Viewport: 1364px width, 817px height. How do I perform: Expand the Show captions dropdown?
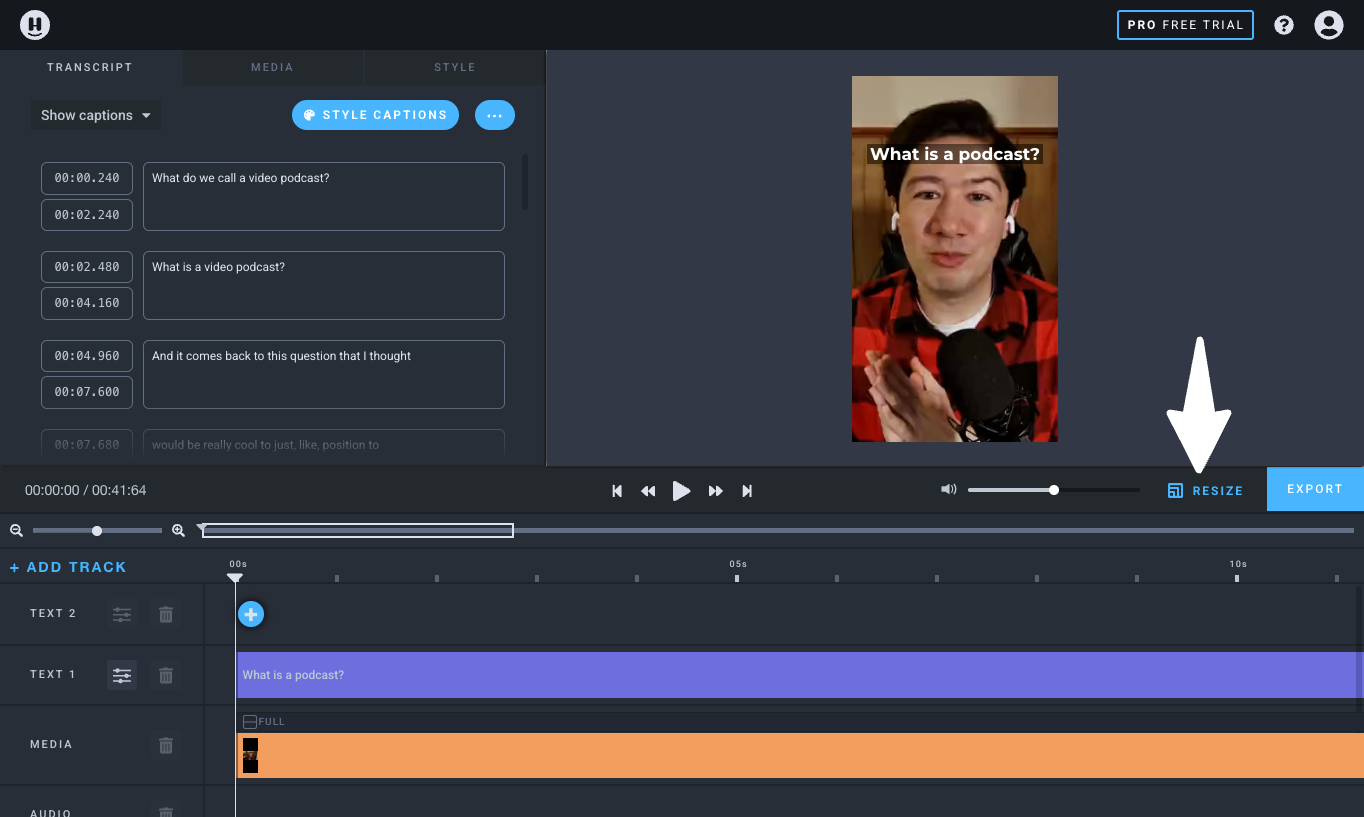(95, 115)
